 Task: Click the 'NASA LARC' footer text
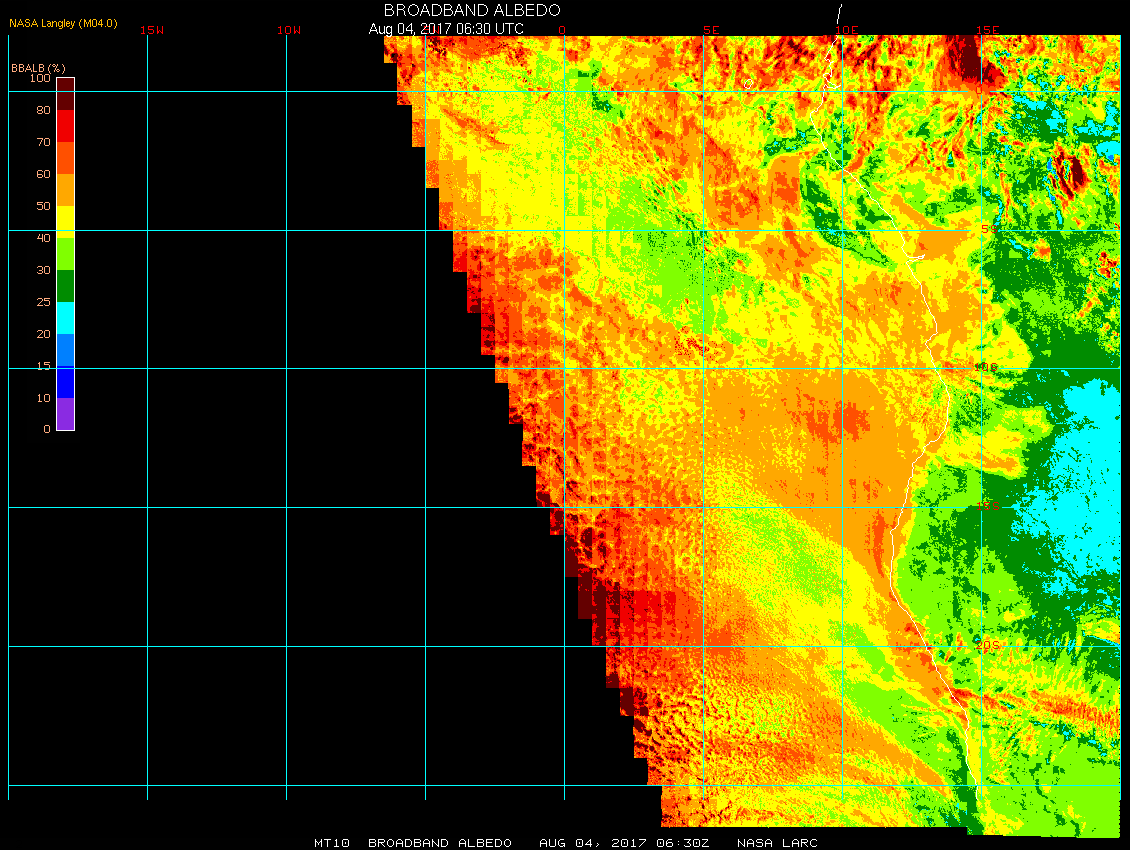point(777,843)
